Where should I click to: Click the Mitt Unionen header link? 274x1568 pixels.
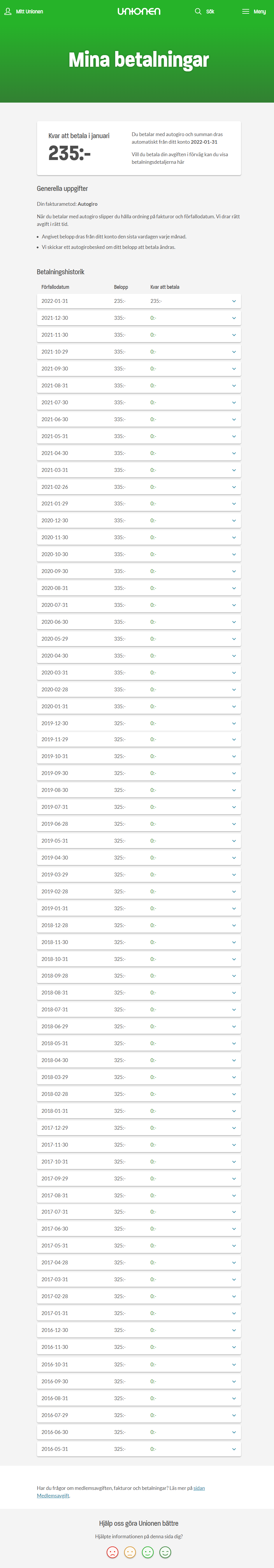[x=29, y=12]
